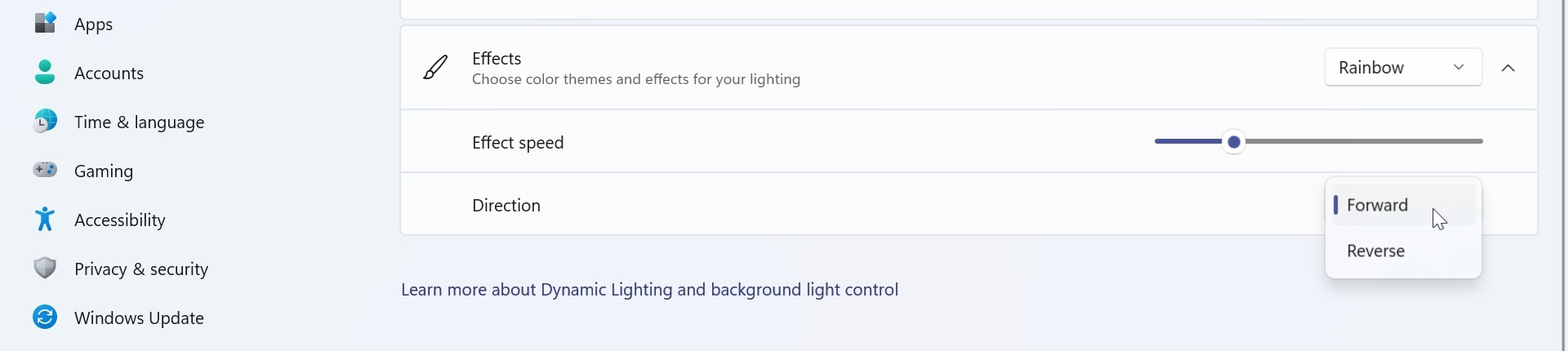Click the Apps icon in the sidebar

pos(45,23)
